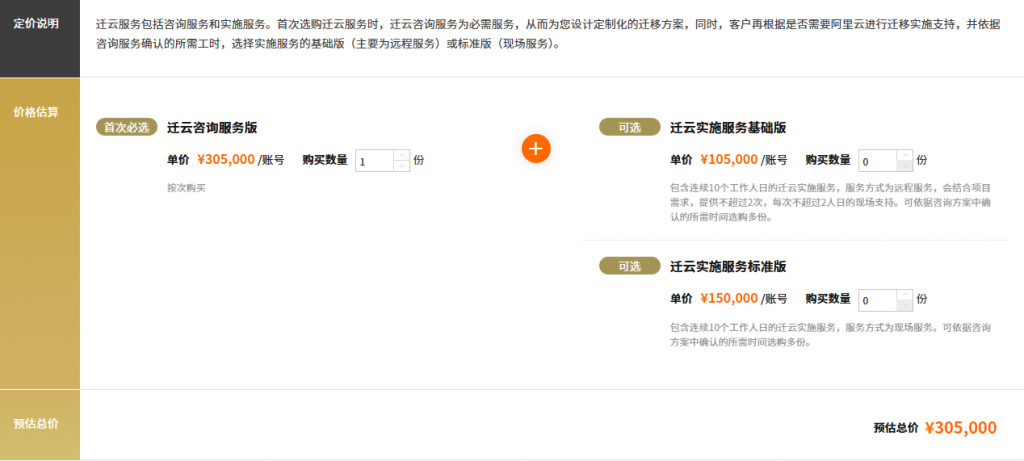Screen dimensions: 1024x461
Task: Switch to the 价格估算 sidebar section
Action: coord(36,112)
